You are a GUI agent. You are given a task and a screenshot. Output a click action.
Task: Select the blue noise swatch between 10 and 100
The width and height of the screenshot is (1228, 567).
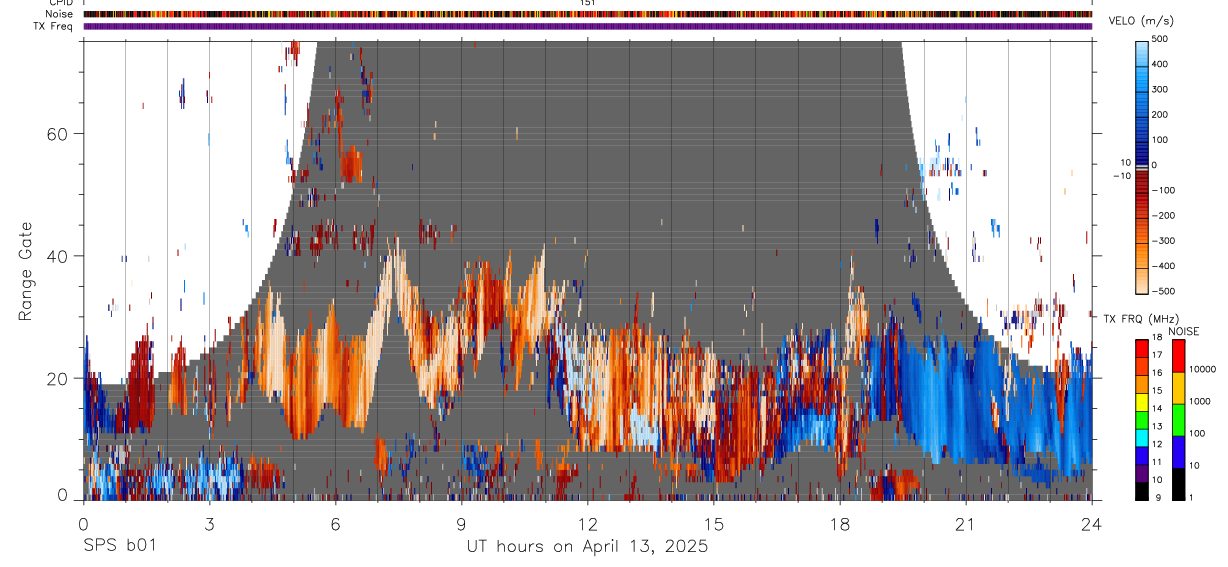coord(1177,452)
